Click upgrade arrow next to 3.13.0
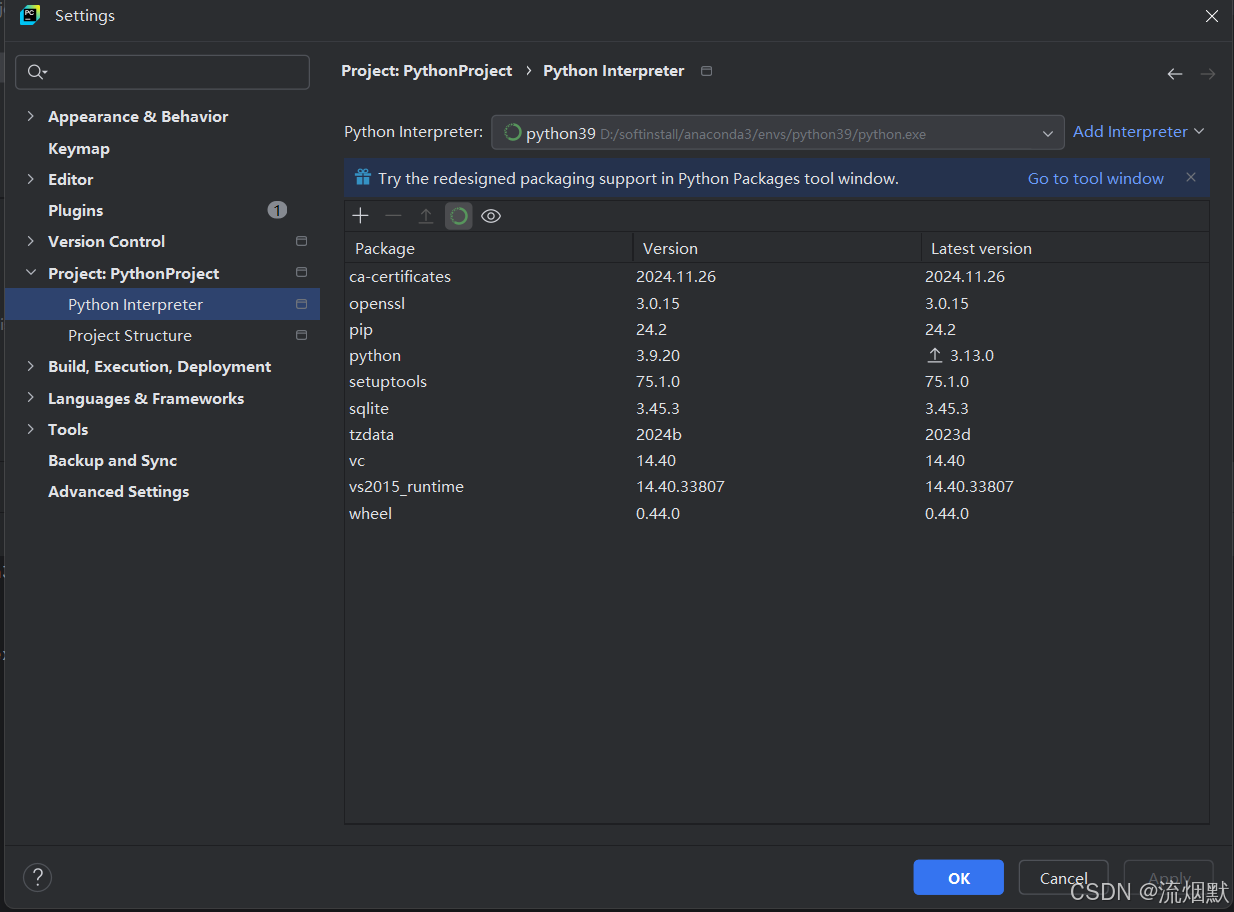 (x=935, y=355)
